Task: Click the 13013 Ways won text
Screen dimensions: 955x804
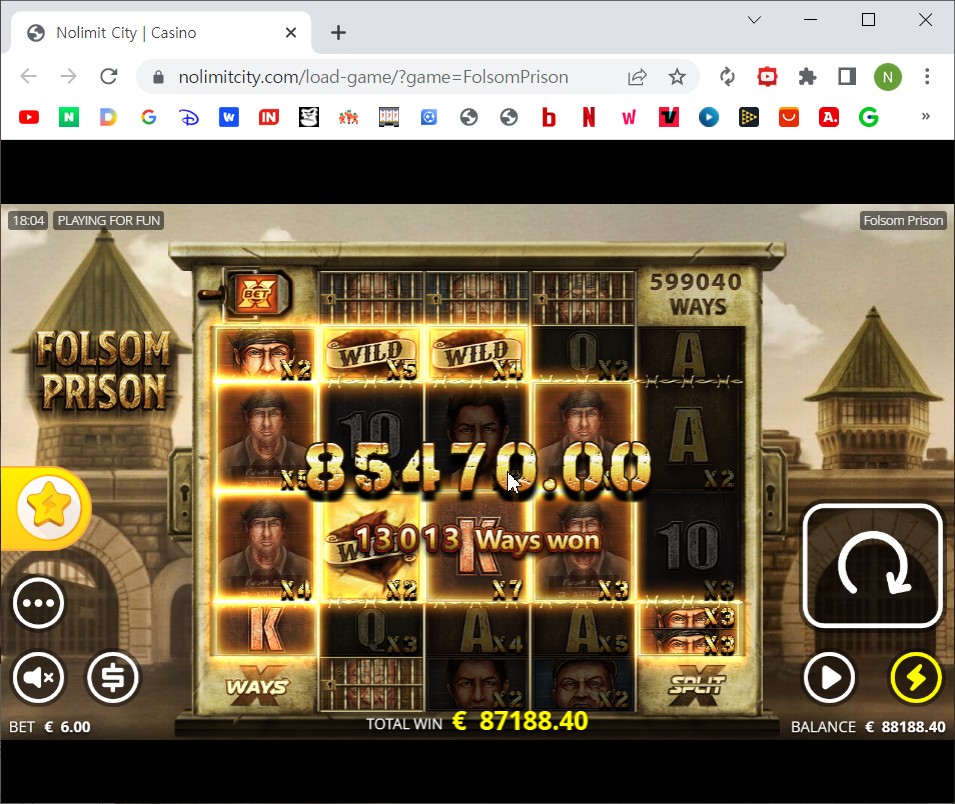Action: (477, 540)
